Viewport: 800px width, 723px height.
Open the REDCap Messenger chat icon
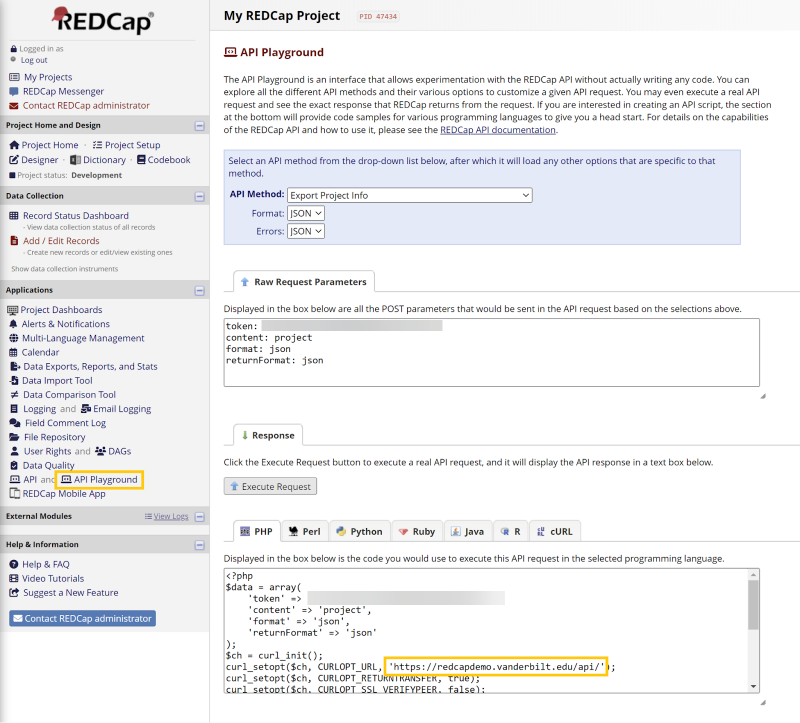click(14, 91)
